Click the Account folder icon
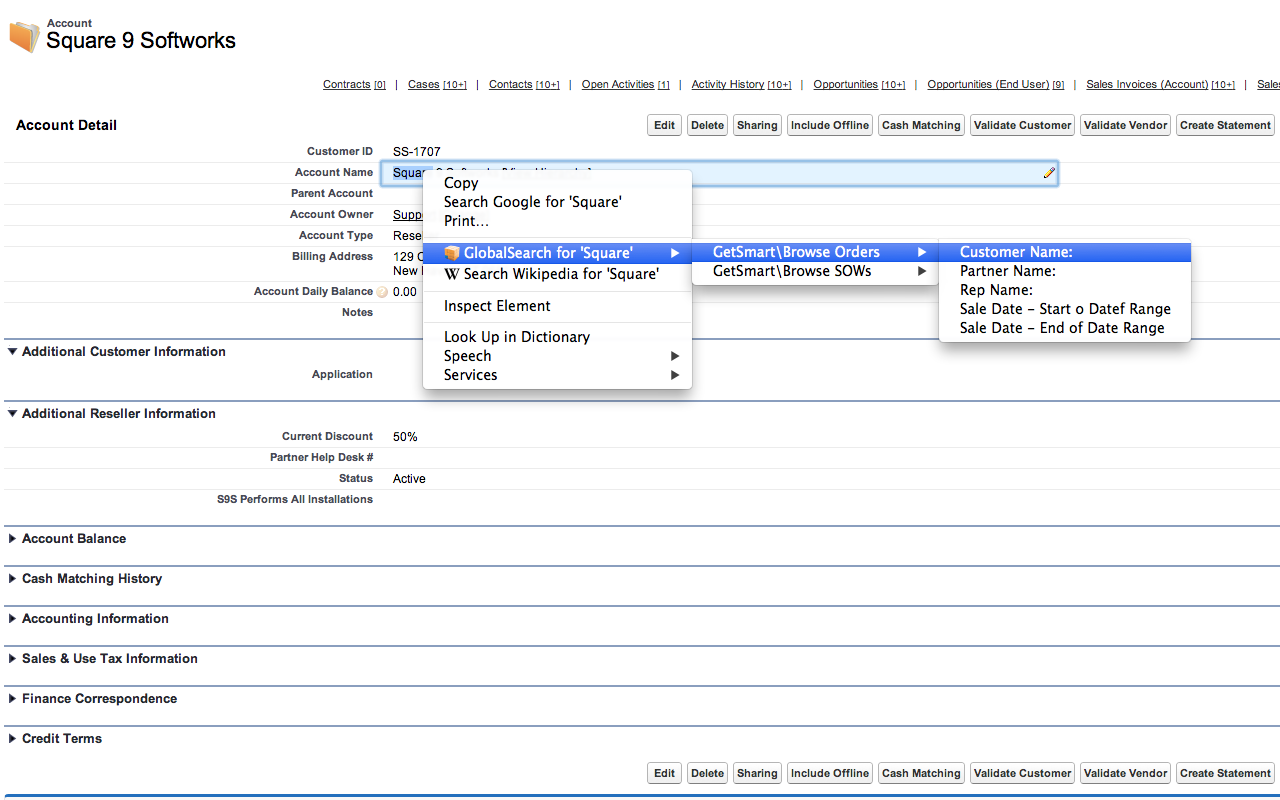Screen dimensions: 1280x800 pos(24,36)
